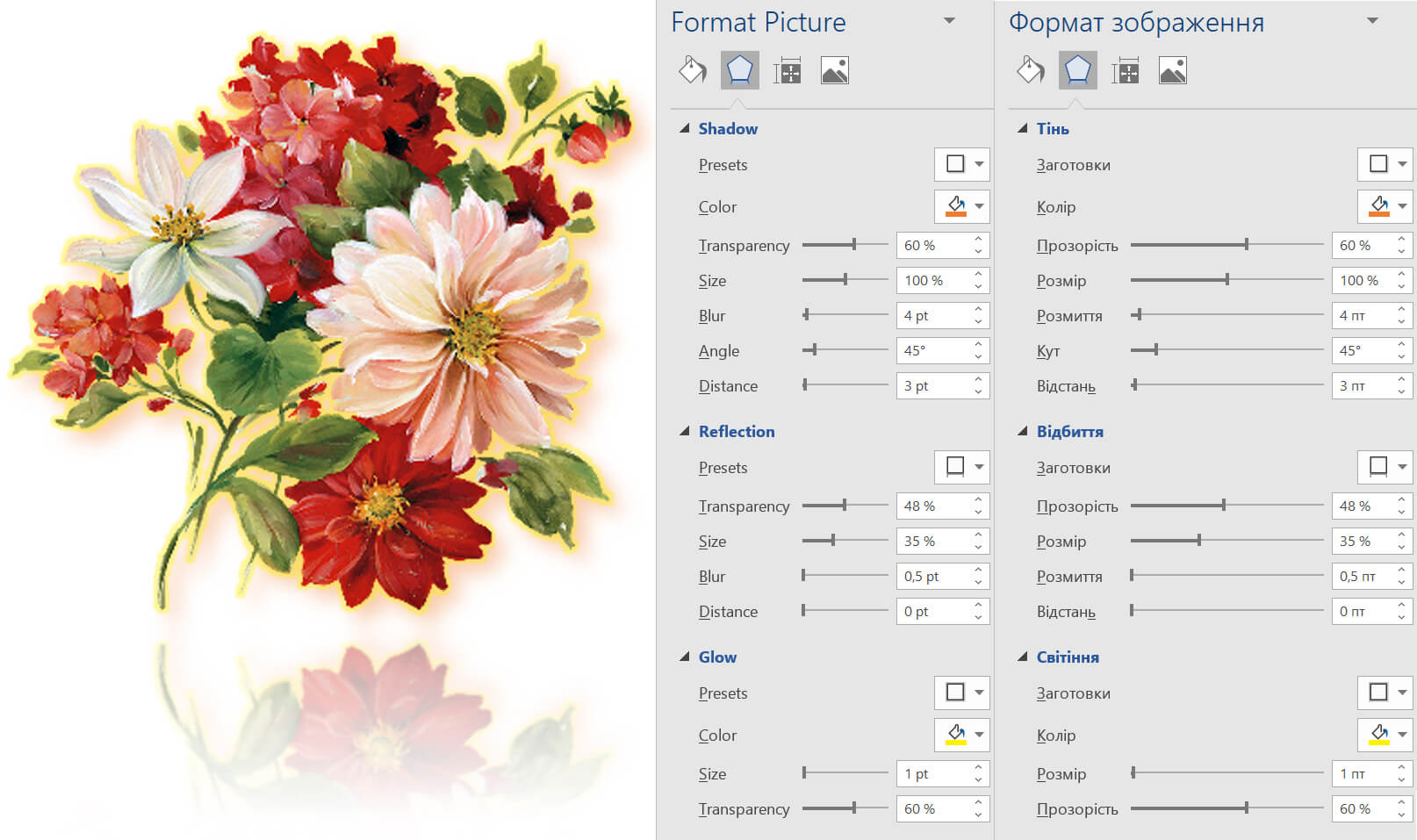Decrease Shadow Angle with down stepper
1417x840 pixels.
978,356
